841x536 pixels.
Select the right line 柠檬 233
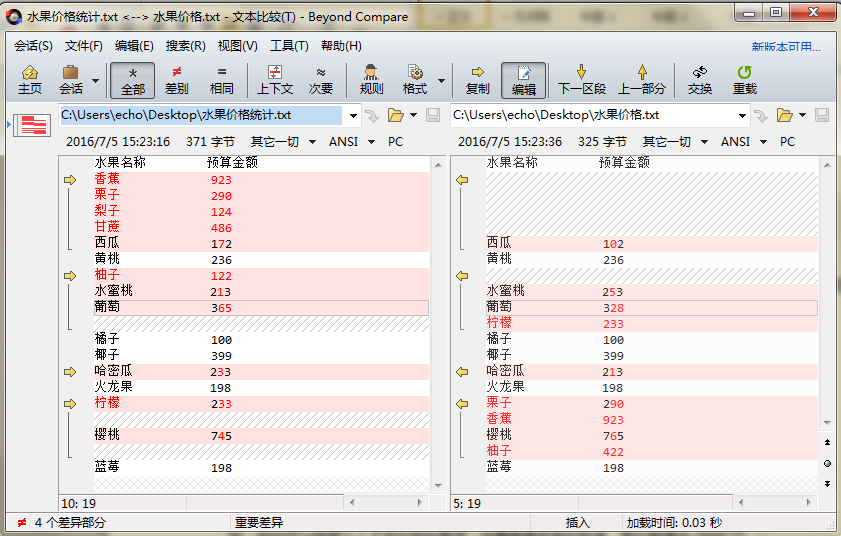tap(652, 324)
